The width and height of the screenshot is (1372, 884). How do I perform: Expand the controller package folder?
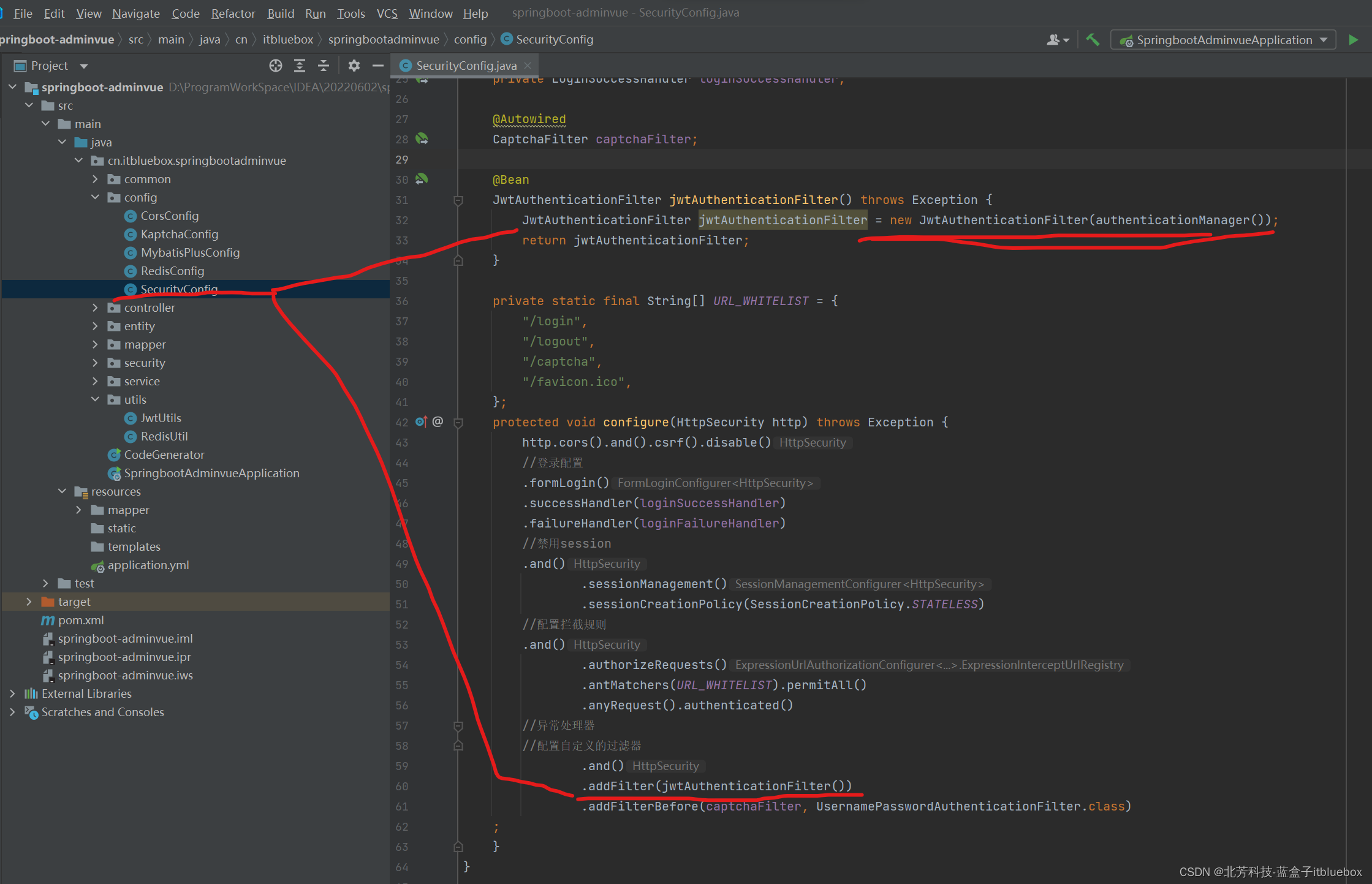(95, 308)
